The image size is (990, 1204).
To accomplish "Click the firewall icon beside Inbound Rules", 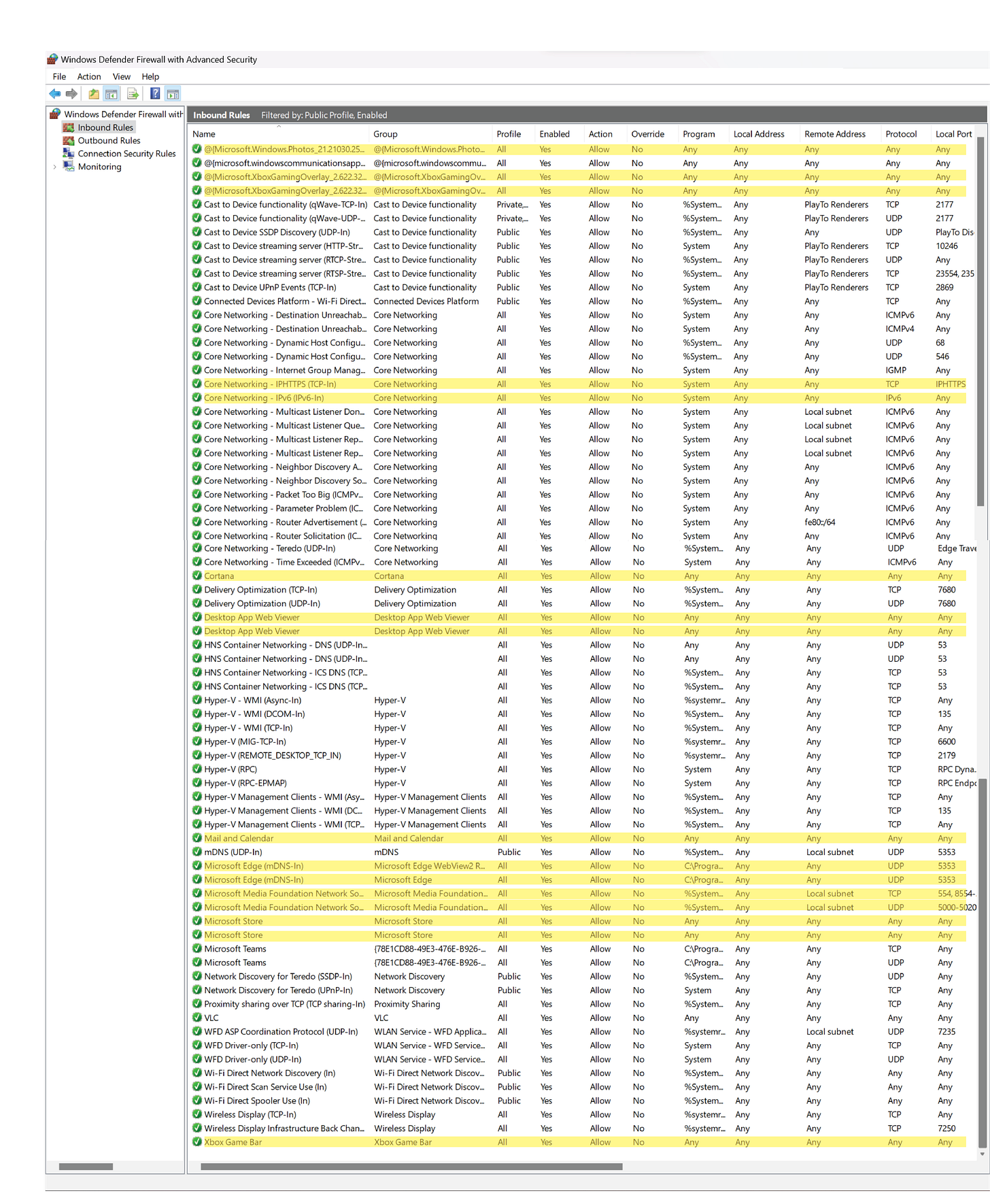I will click(68, 127).
